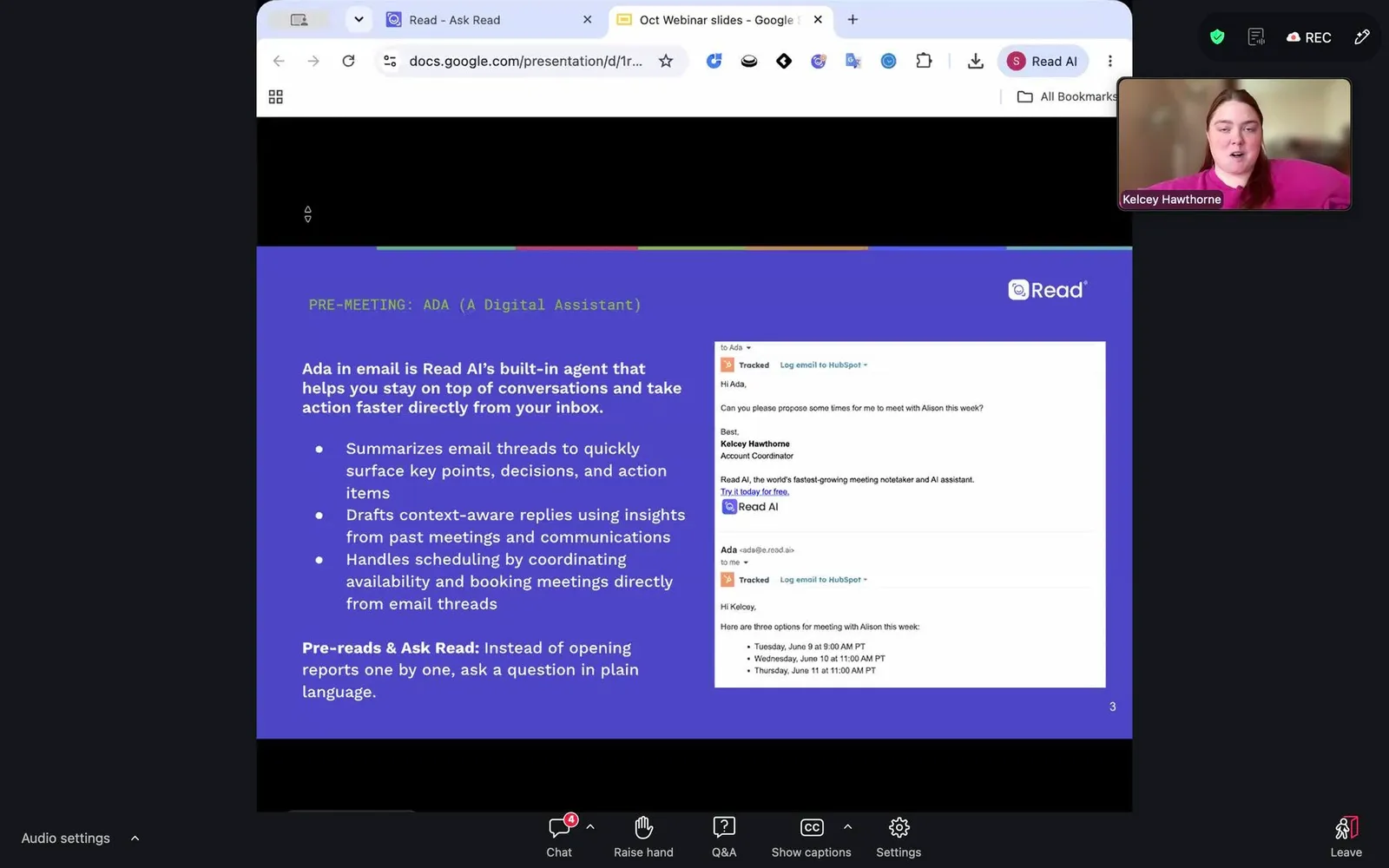Close the Oct Webinar slides tab
1389x868 pixels.
(818, 20)
